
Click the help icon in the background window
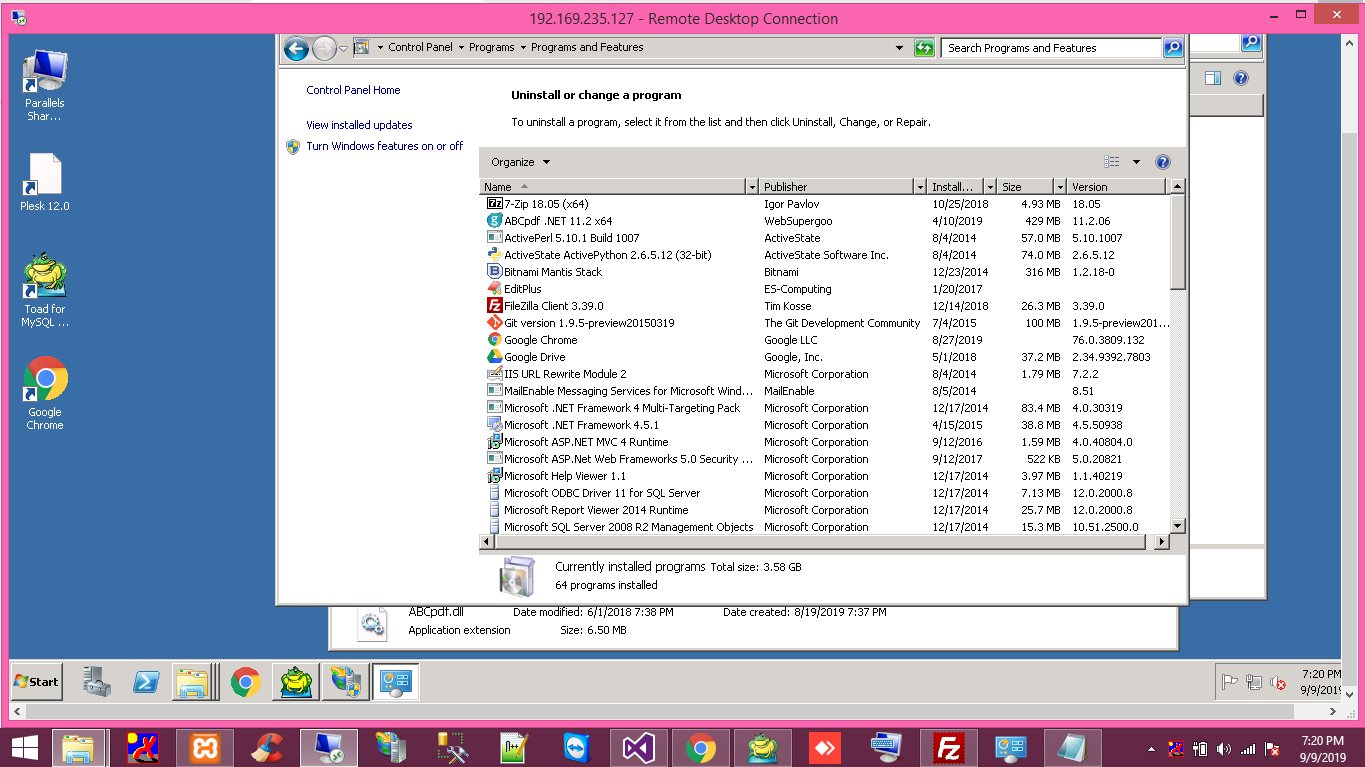point(1241,78)
